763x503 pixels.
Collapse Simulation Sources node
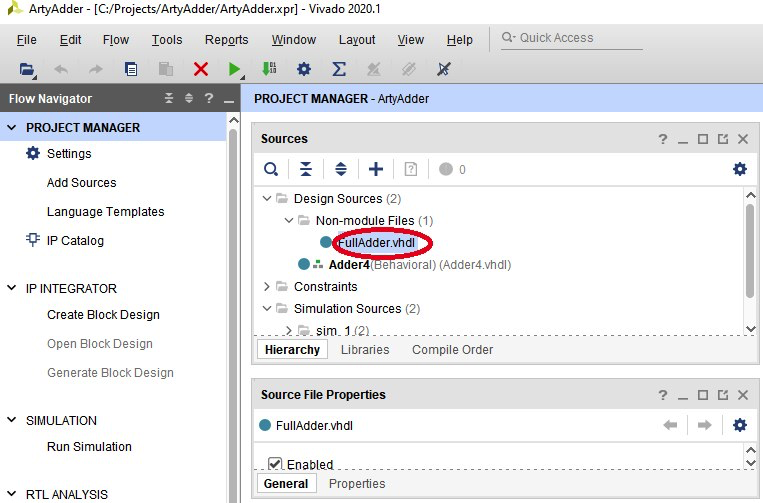click(x=267, y=308)
